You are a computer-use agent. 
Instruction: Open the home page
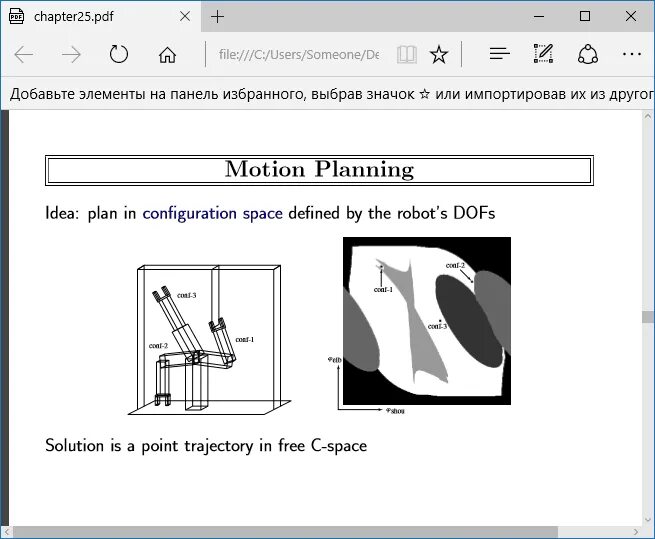click(x=167, y=54)
